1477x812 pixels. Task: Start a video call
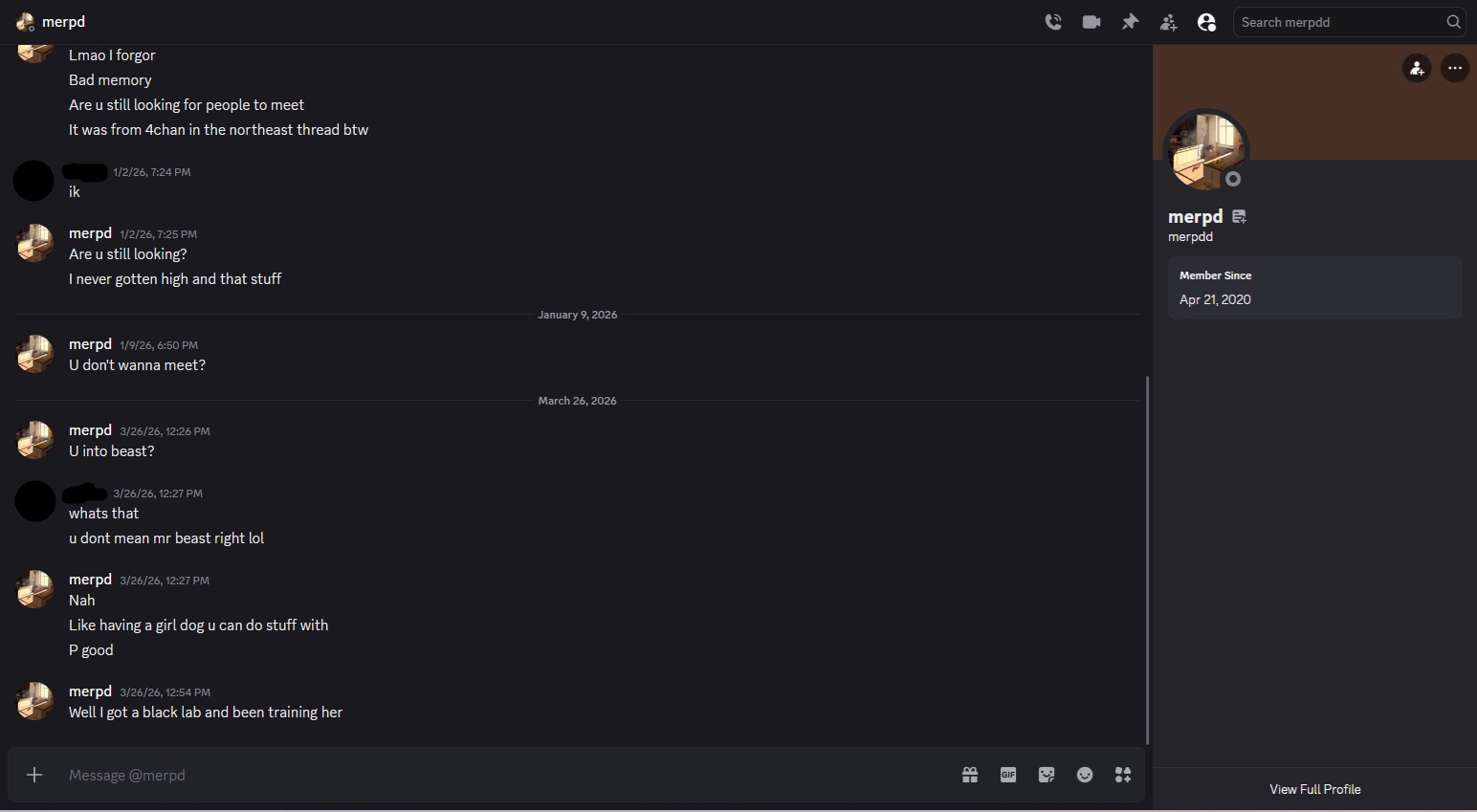tap(1091, 22)
